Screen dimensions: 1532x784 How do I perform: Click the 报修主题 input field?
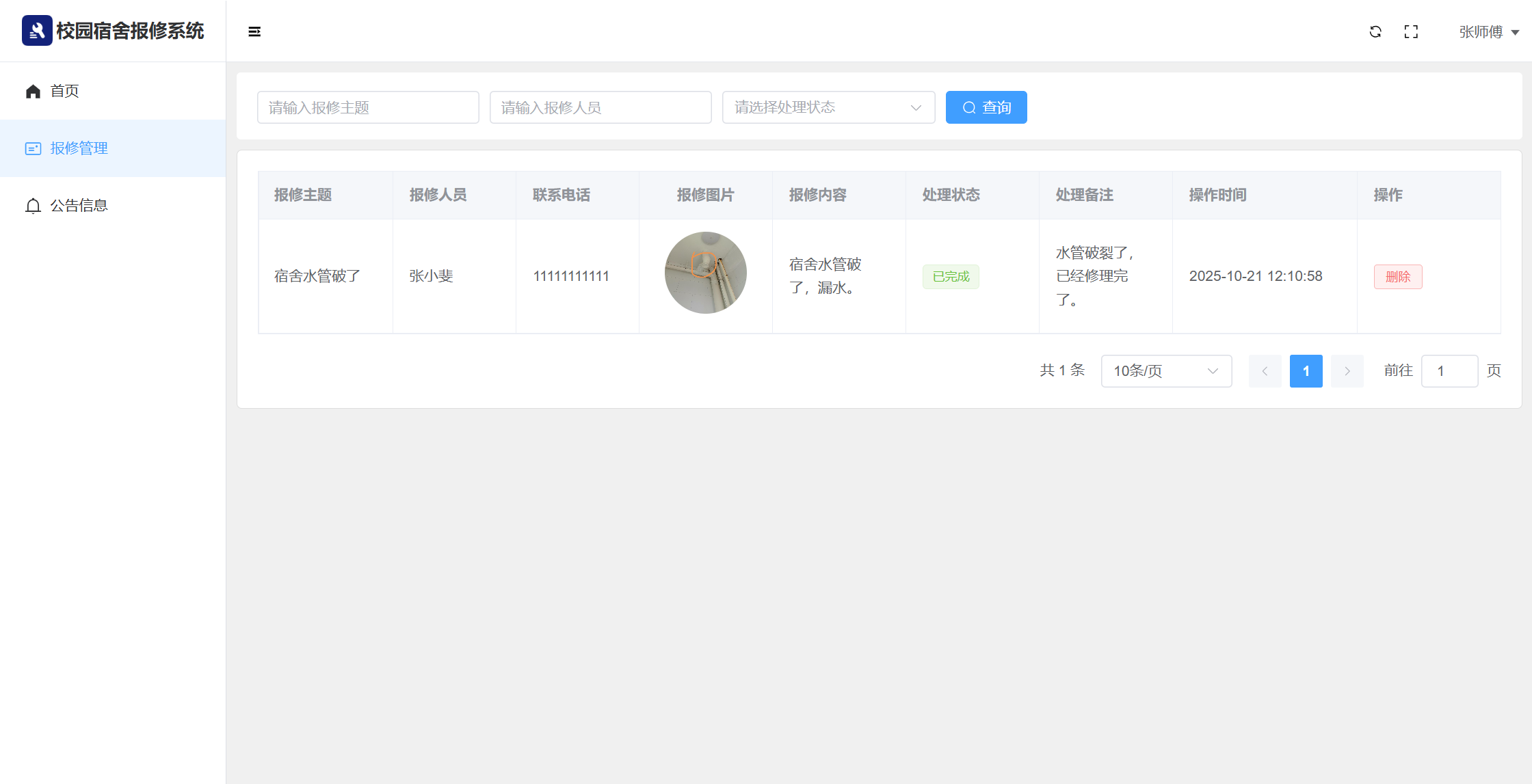pos(368,107)
